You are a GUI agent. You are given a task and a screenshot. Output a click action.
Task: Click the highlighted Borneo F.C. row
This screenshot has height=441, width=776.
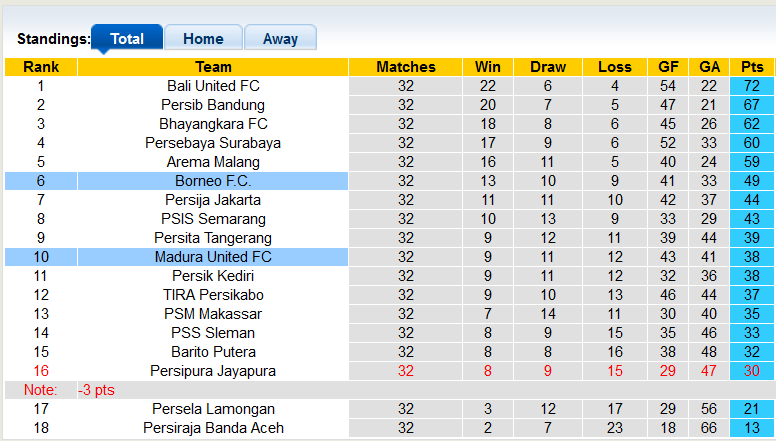point(213,181)
